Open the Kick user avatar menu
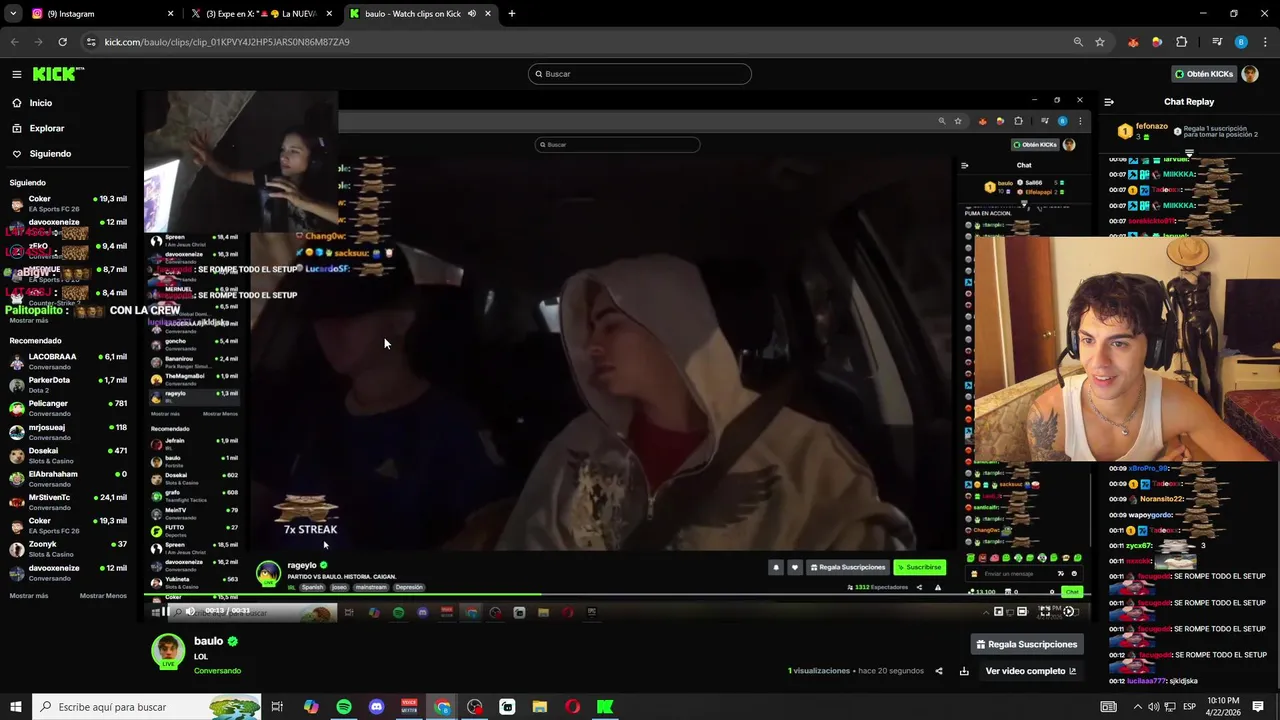The height and width of the screenshot is (720, 1280). click(1249, 74)
